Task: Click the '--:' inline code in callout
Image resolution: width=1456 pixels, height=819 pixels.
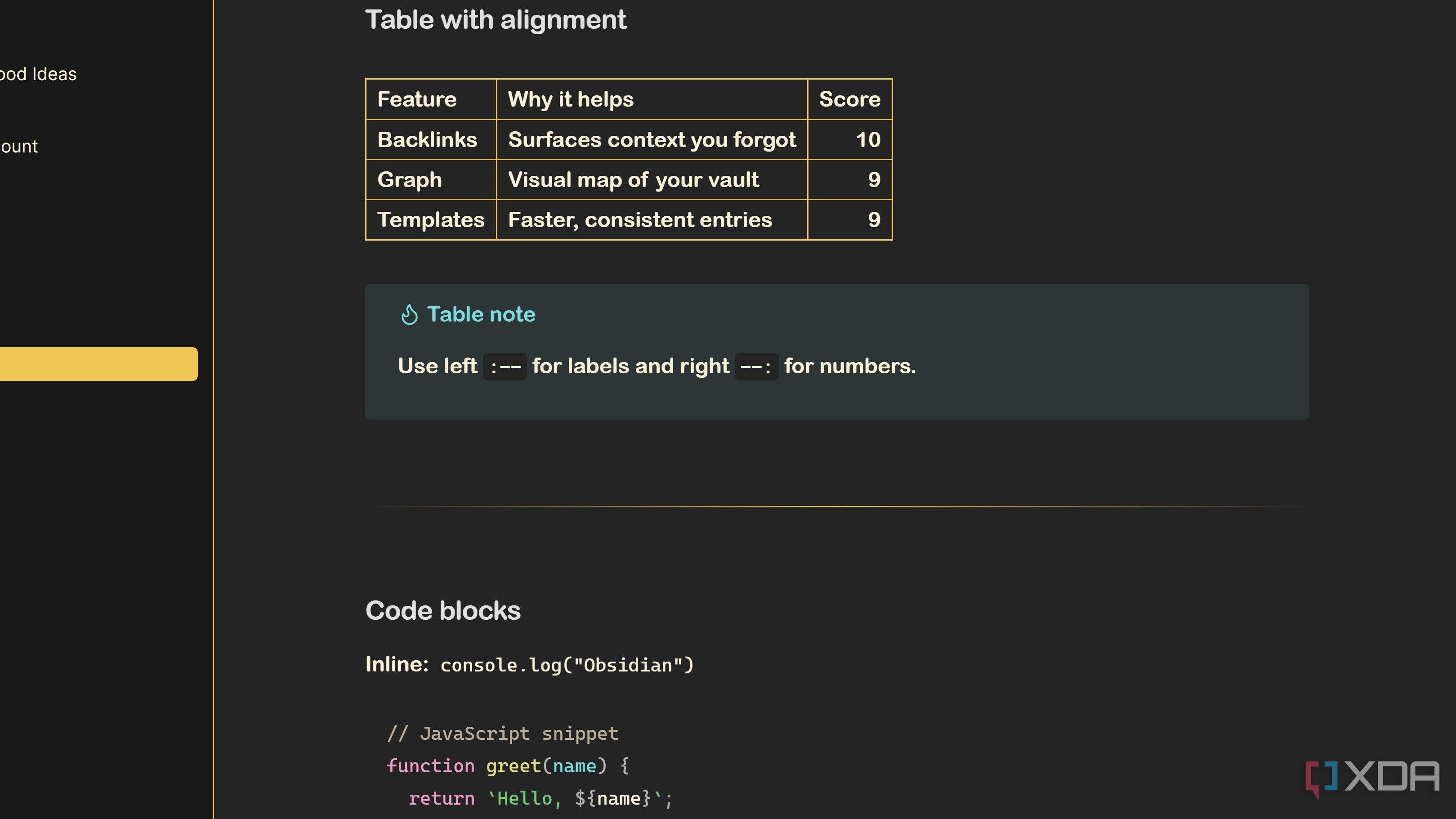Action: 756,367
